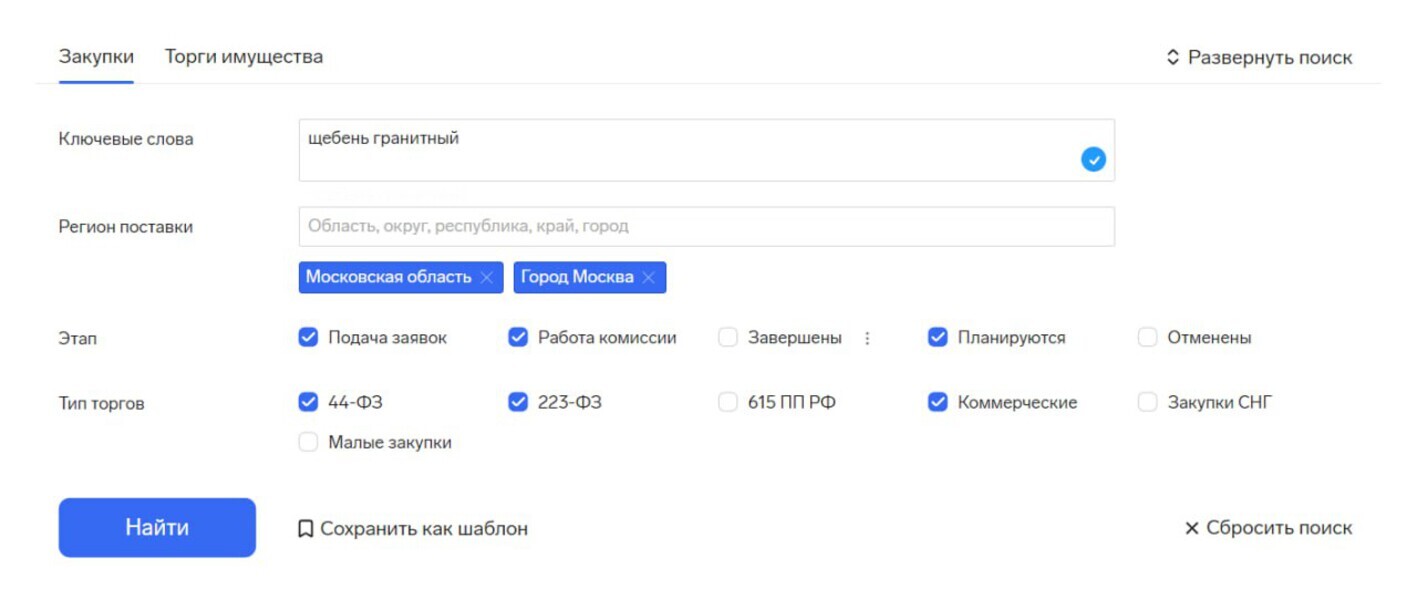This screenshot has width=1417, height=599.
Task: Enable the Отменены stage checkbox
Action: [1147, 338]
